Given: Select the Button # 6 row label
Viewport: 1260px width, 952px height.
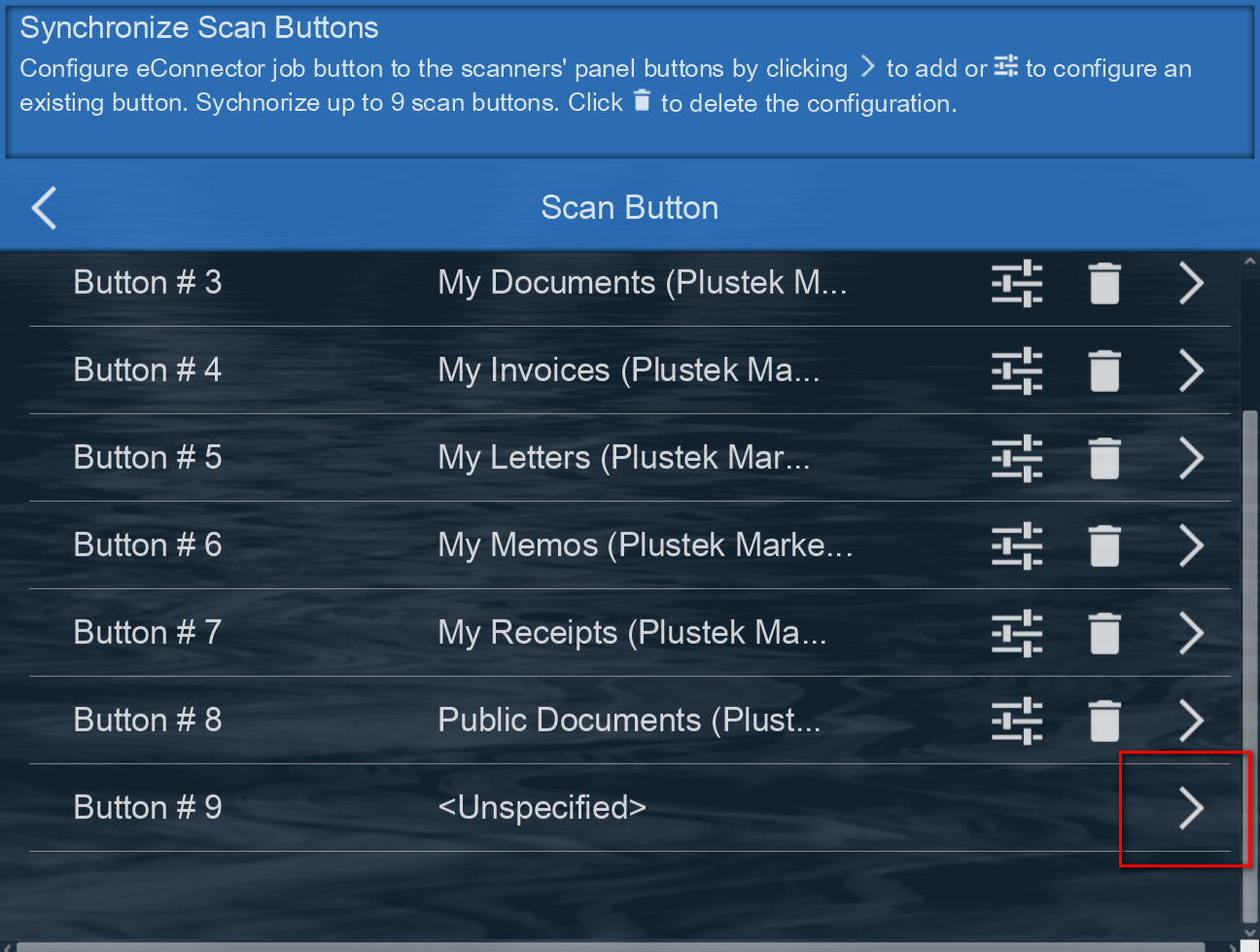Looking at the screenshot, I should coord(148,546).
